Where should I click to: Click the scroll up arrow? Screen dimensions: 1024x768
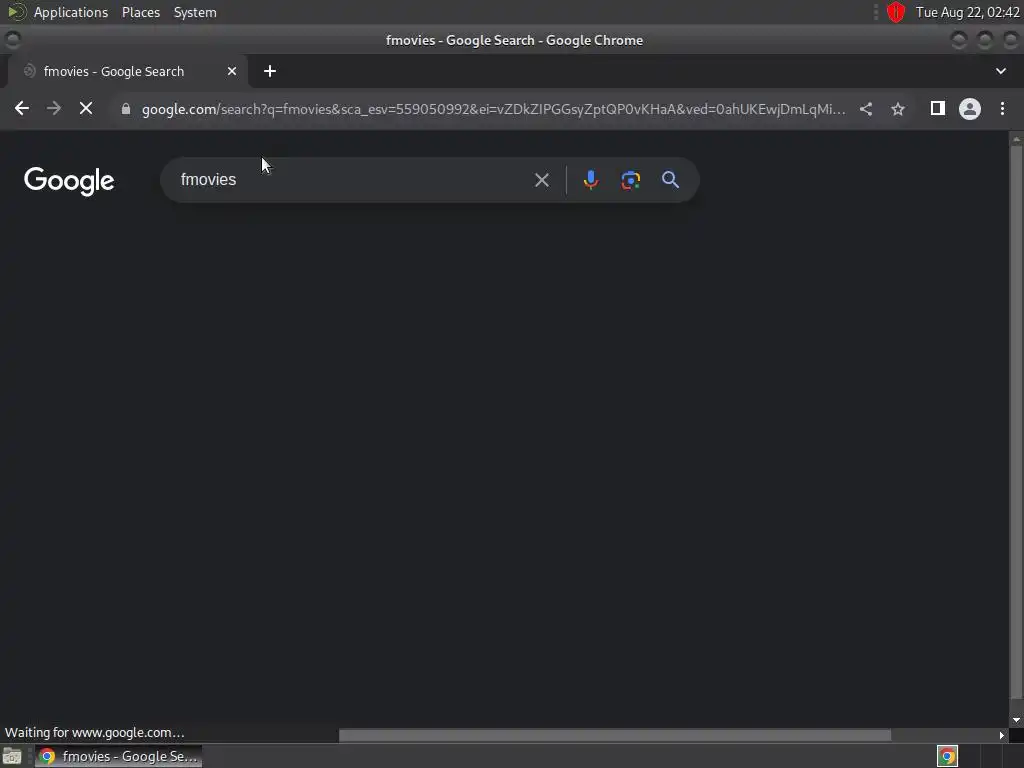pos(1016,138)
